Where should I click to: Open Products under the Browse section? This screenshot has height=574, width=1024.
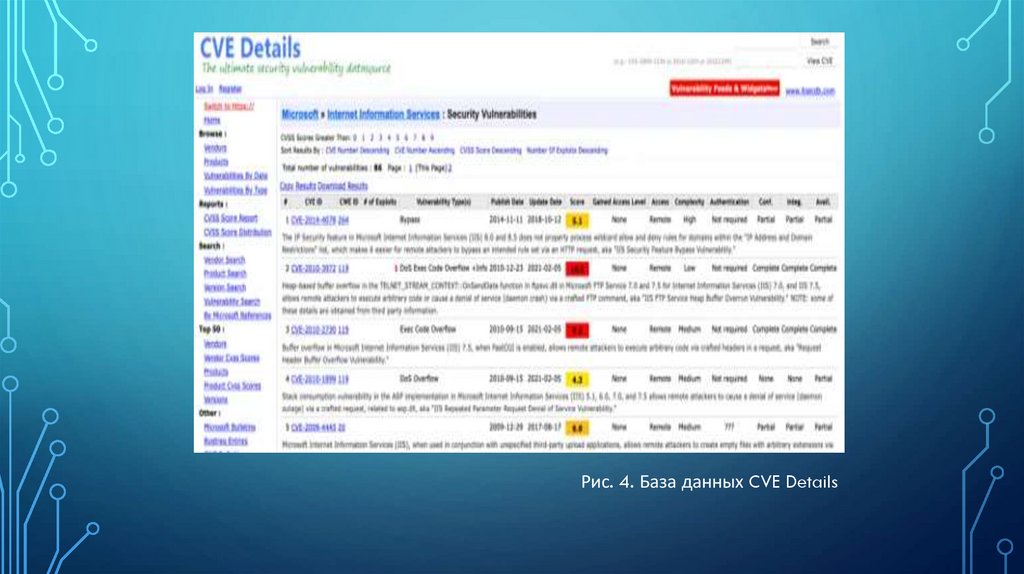click(216, 162)
